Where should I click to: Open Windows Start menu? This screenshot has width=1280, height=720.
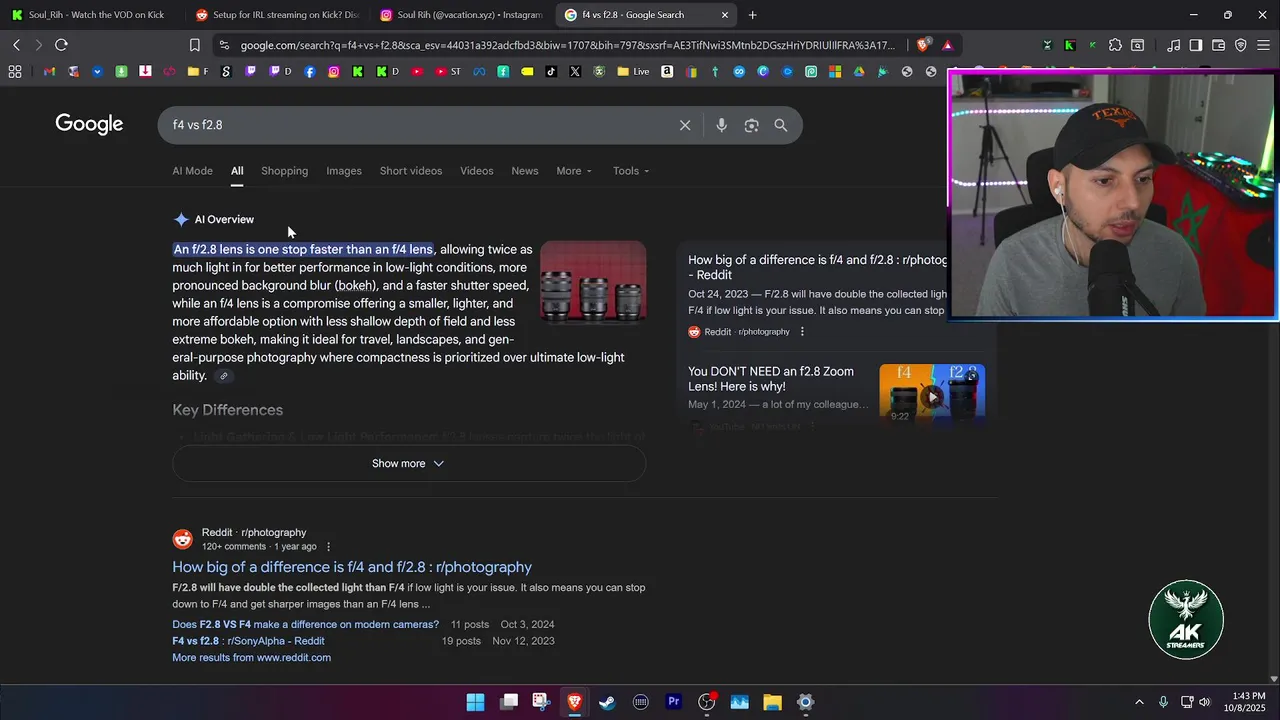tap(475, 702)
